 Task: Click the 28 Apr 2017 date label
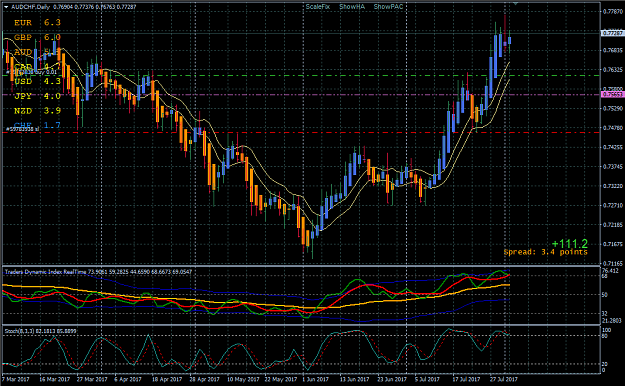point(204,379)
